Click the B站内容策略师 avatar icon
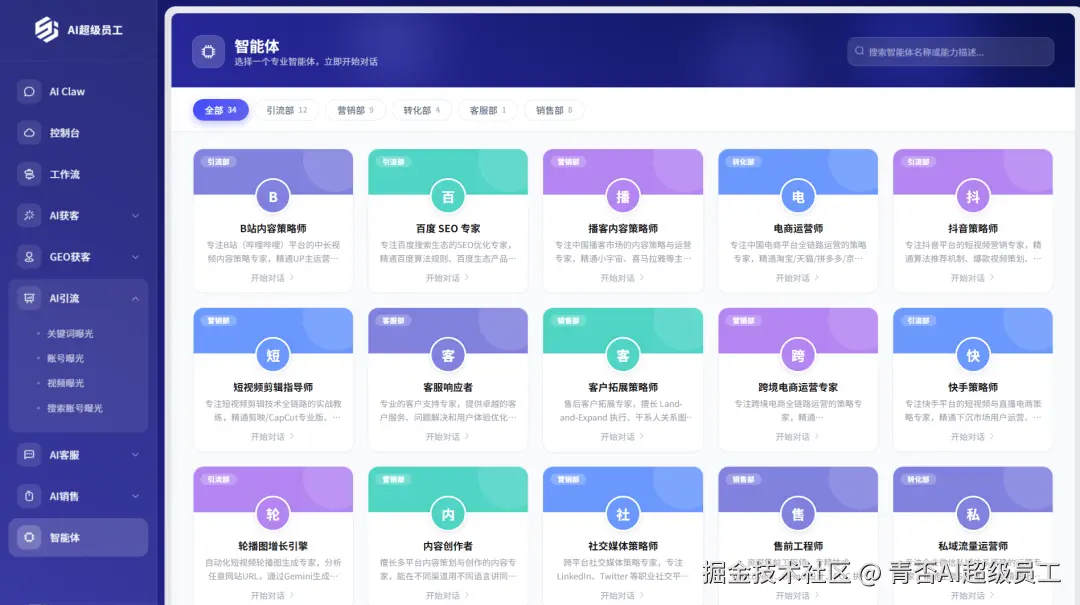 (x=273, y=196)
